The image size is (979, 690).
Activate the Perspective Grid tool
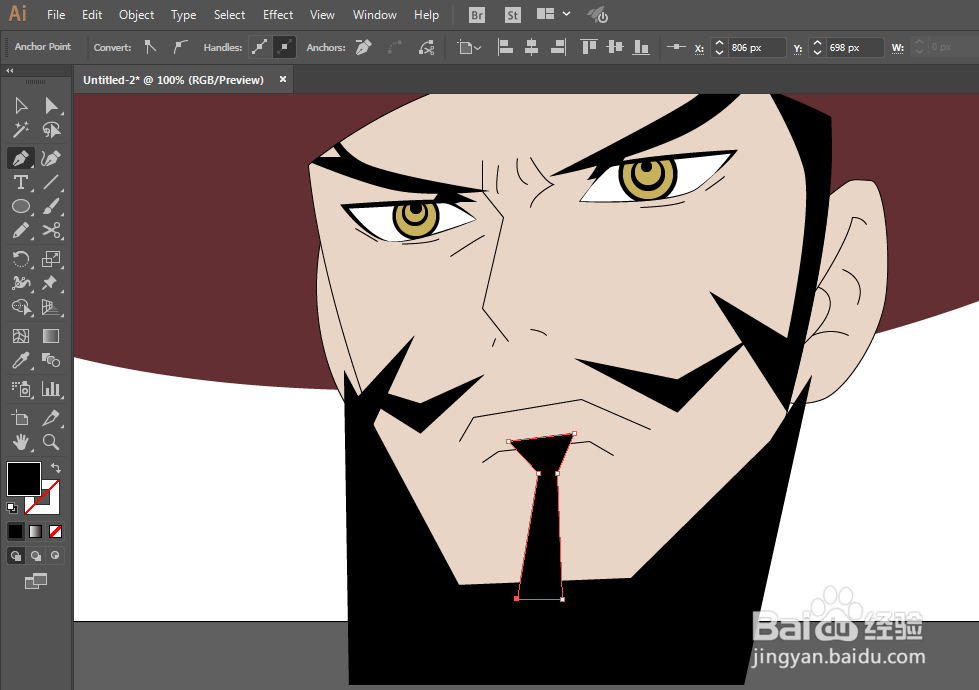coord(51,307)
